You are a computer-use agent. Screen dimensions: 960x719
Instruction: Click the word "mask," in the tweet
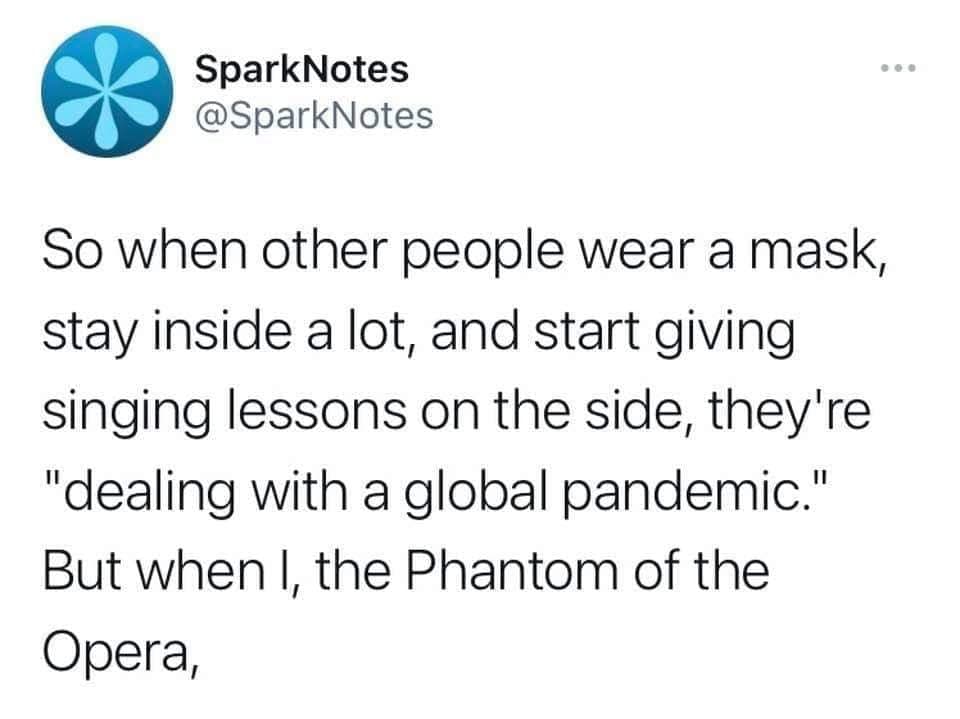coord(819,252)
